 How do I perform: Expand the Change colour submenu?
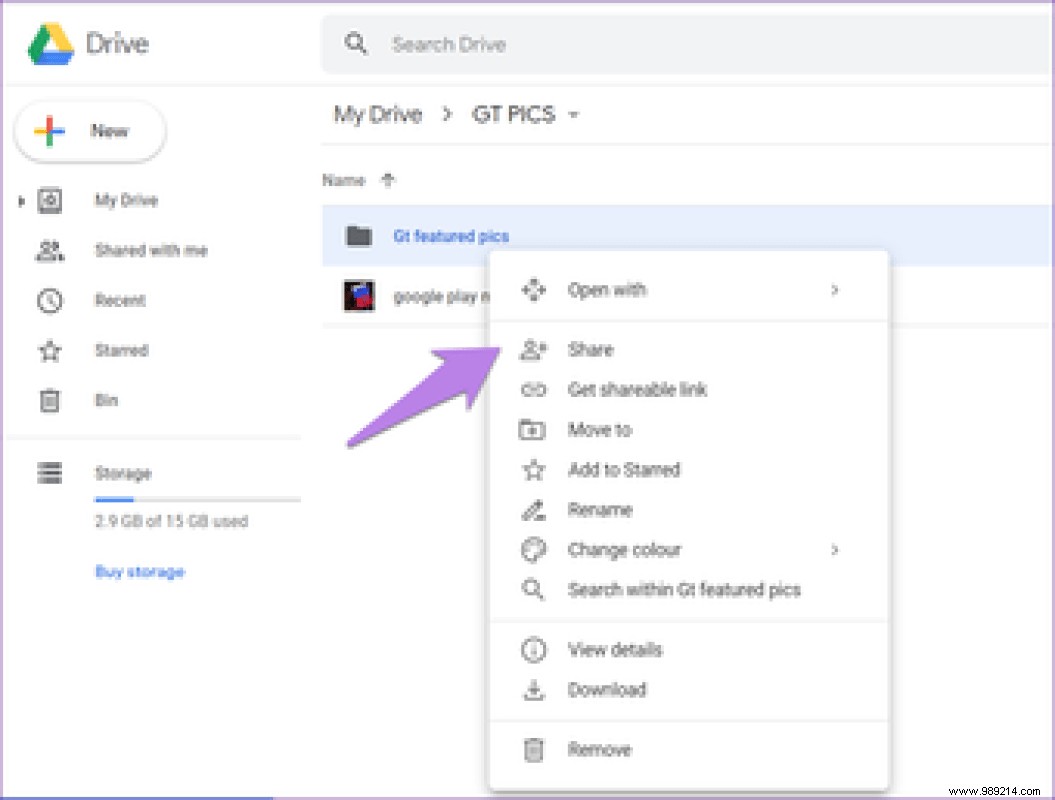[x=836, y=549]
